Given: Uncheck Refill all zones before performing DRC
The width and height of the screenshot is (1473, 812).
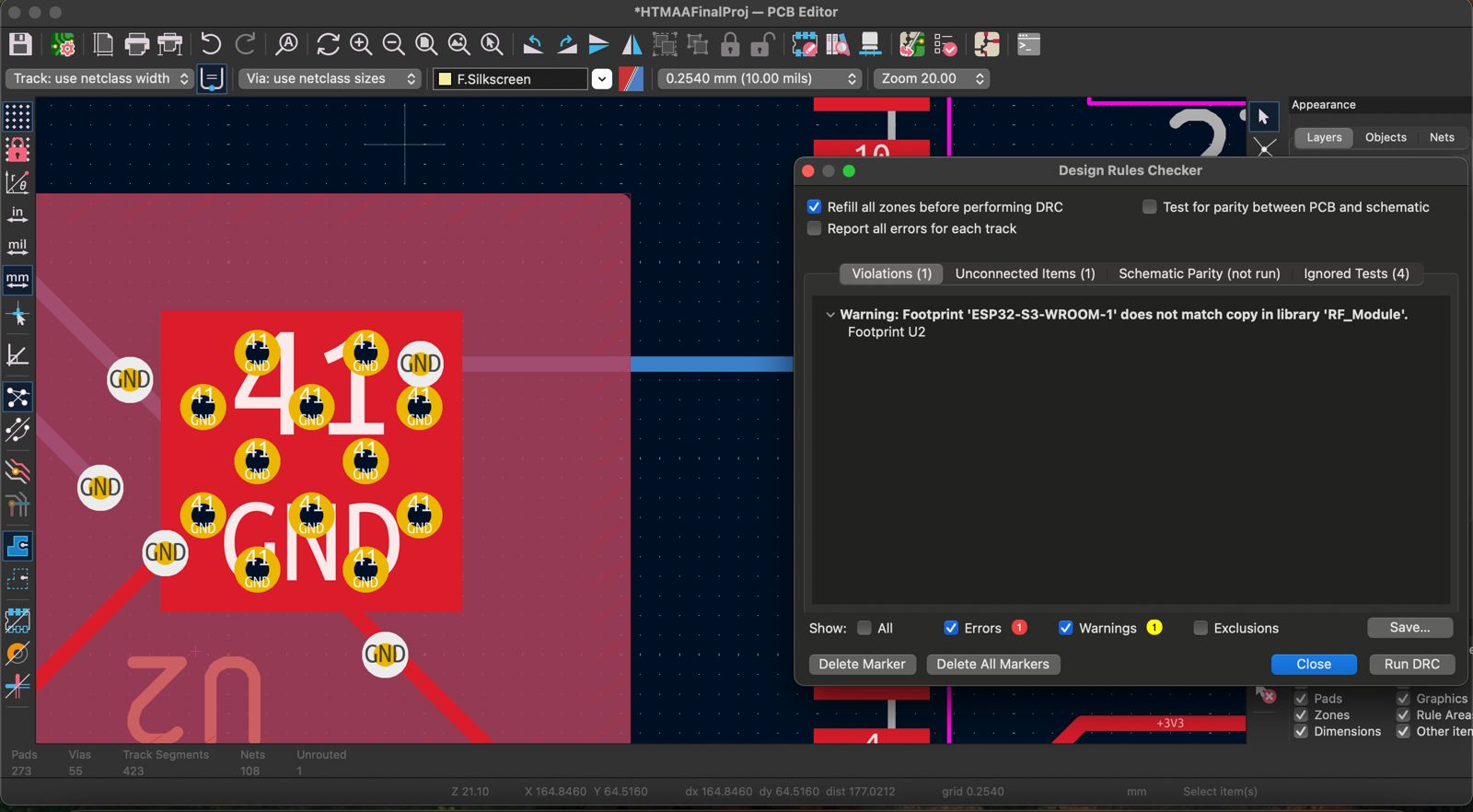Looking at the screenshot, I should 814,207.
